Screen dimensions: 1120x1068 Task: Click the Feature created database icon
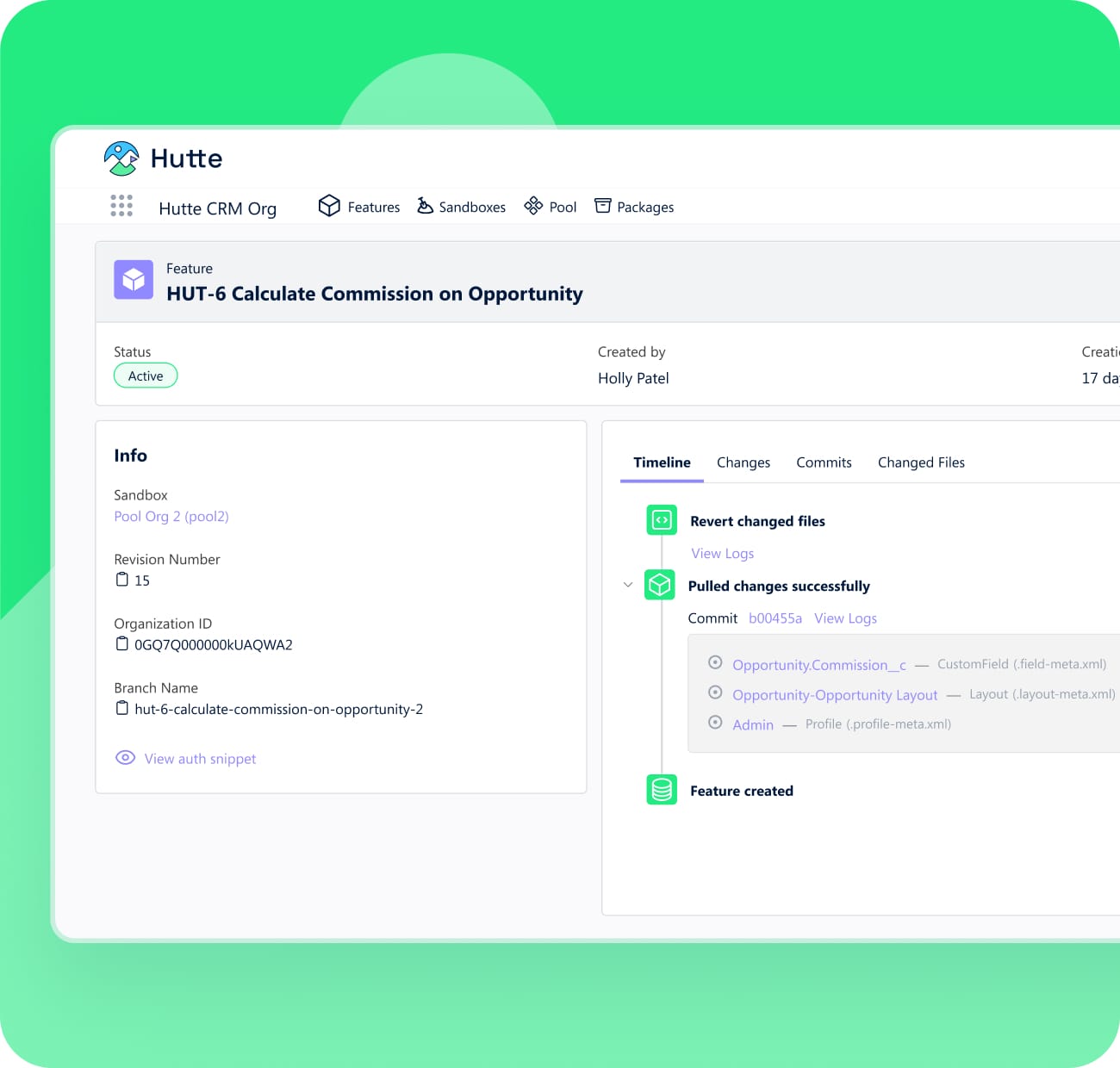(662, 790)
